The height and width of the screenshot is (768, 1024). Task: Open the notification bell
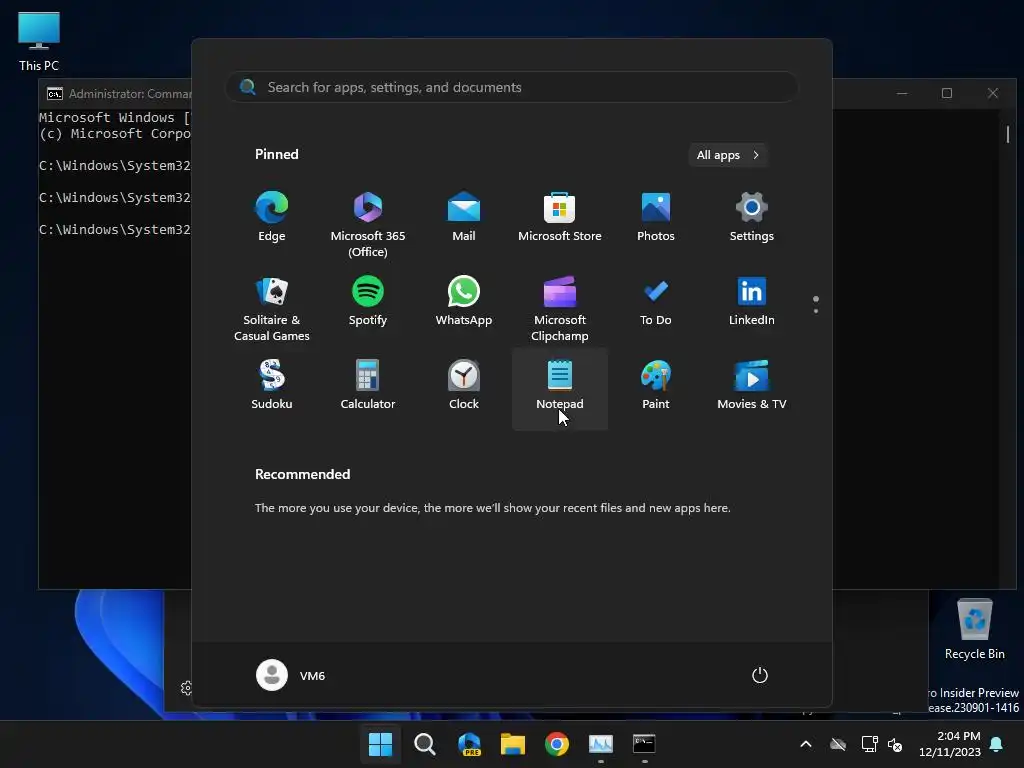(x=997, y=744)
